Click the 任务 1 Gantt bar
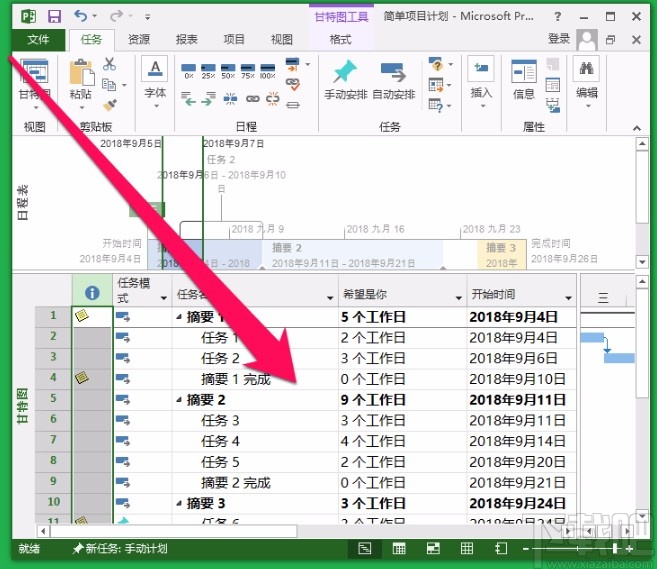Screen dimensions: 657x569 point(592,337)
